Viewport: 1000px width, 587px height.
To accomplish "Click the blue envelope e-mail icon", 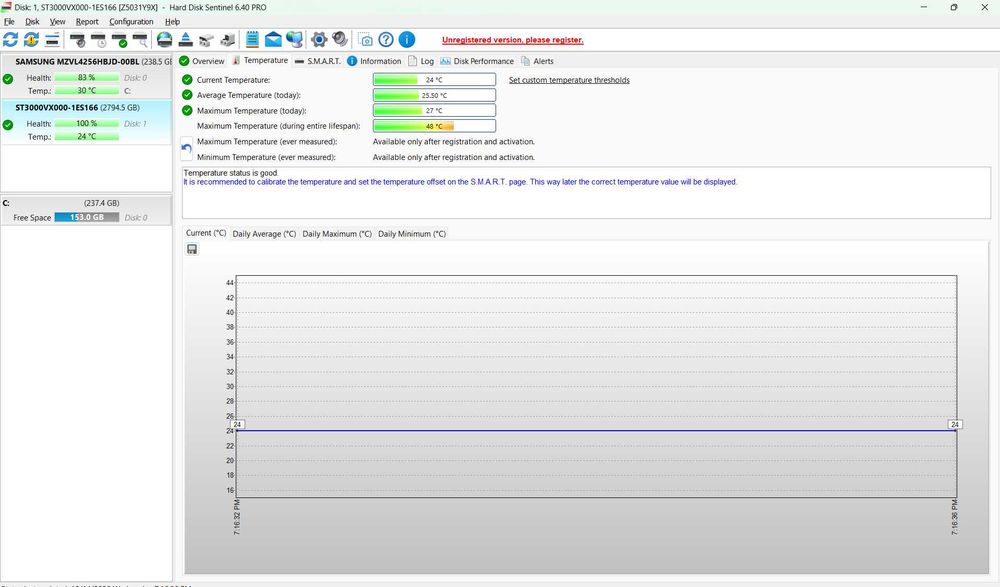I will click(x=273, y=40).
